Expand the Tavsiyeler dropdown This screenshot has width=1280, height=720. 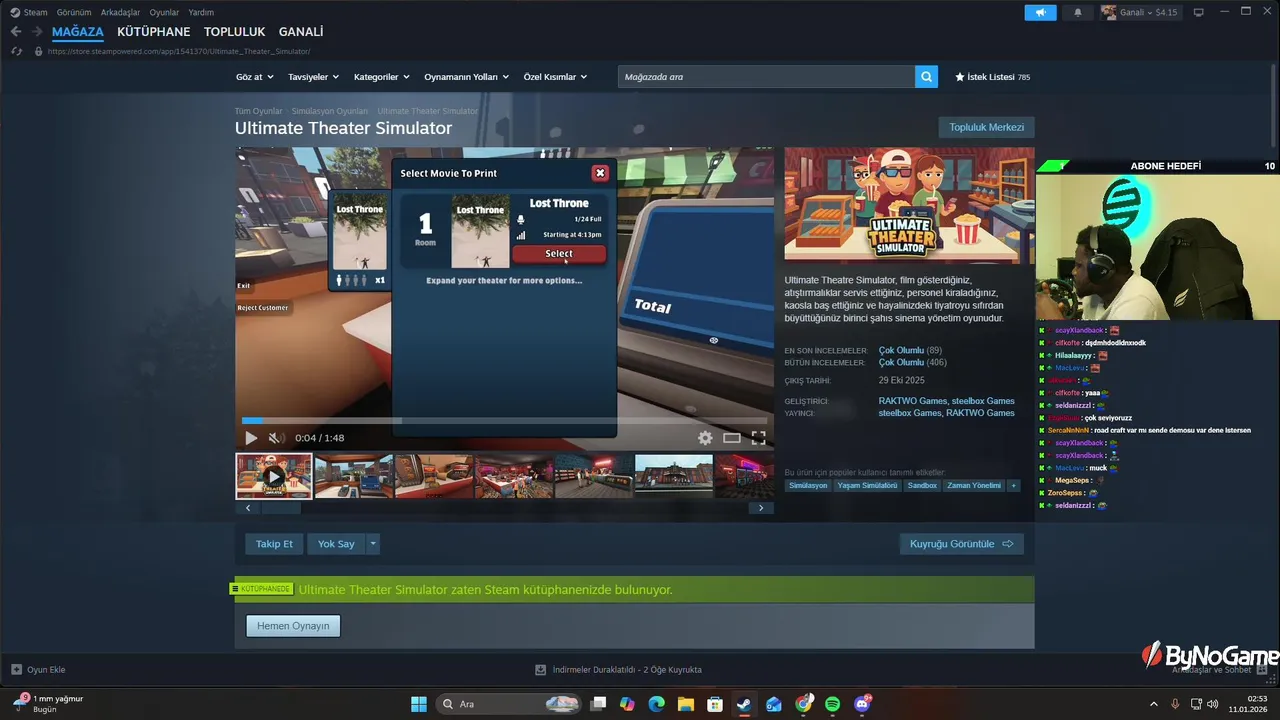point(313,77)
